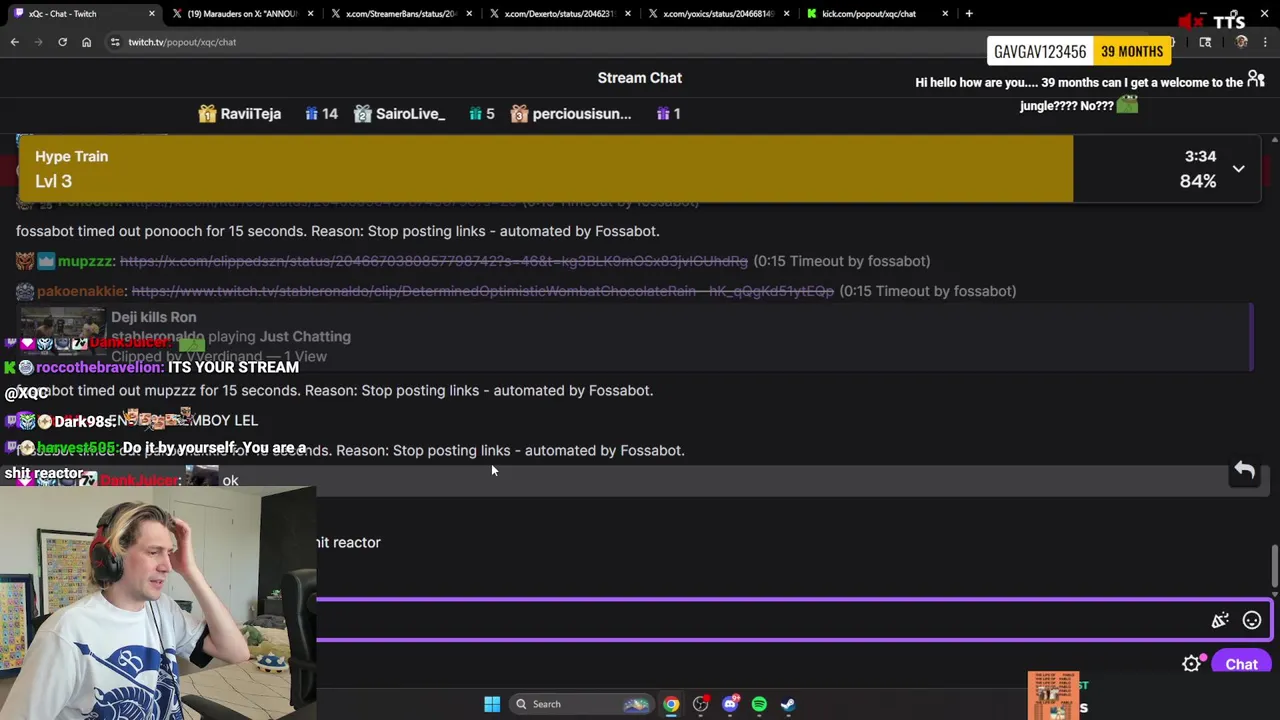Go back in browser history
Image resolution: width=1280 pixels, height=720 pixels.
point(15,42)
